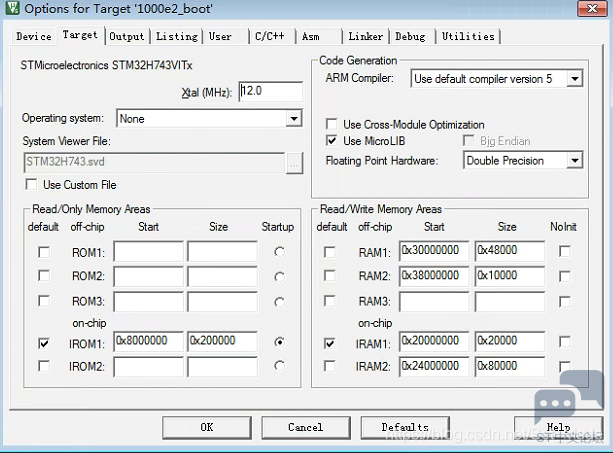This screenshot has height=453, width=613.
Task: Click the System Viewer File browse button
Action: pyautogui.click(x=294, y=163)
